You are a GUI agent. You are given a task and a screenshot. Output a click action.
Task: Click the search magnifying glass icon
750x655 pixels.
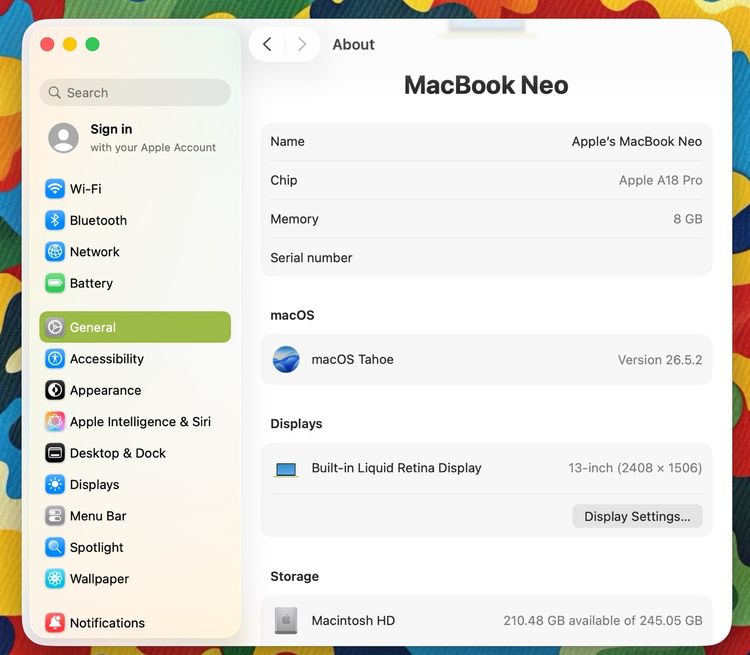[x=55, y=92]
